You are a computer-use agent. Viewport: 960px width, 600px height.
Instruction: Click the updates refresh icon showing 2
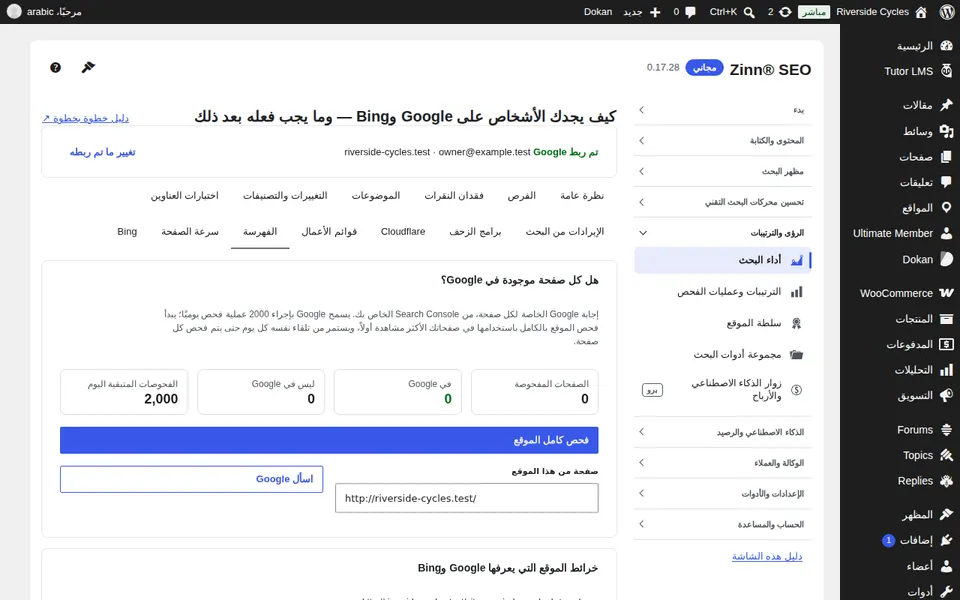click(785, 12)
